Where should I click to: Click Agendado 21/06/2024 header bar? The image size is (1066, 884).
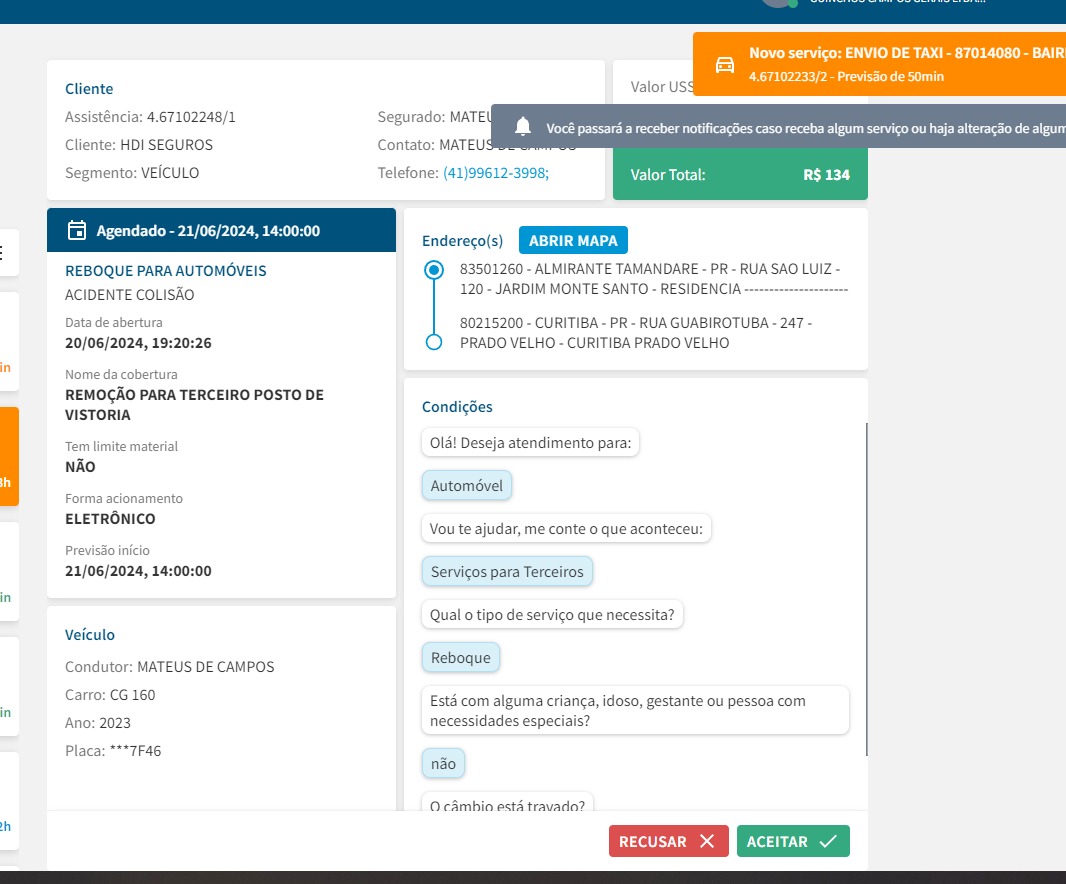coord(221,231)
